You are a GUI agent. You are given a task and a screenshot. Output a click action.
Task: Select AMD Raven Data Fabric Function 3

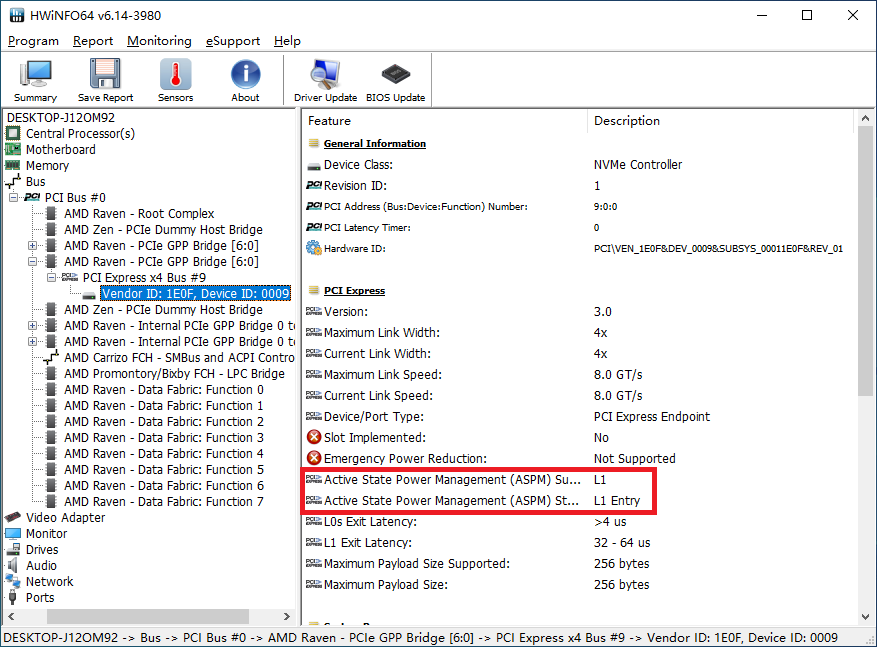164,438
